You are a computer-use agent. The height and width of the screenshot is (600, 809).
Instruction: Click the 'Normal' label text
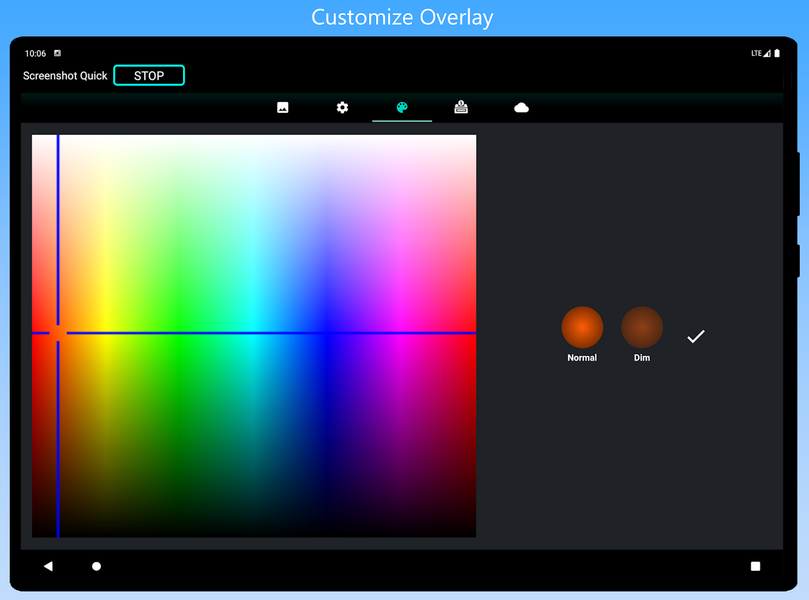tap(582, 358)
